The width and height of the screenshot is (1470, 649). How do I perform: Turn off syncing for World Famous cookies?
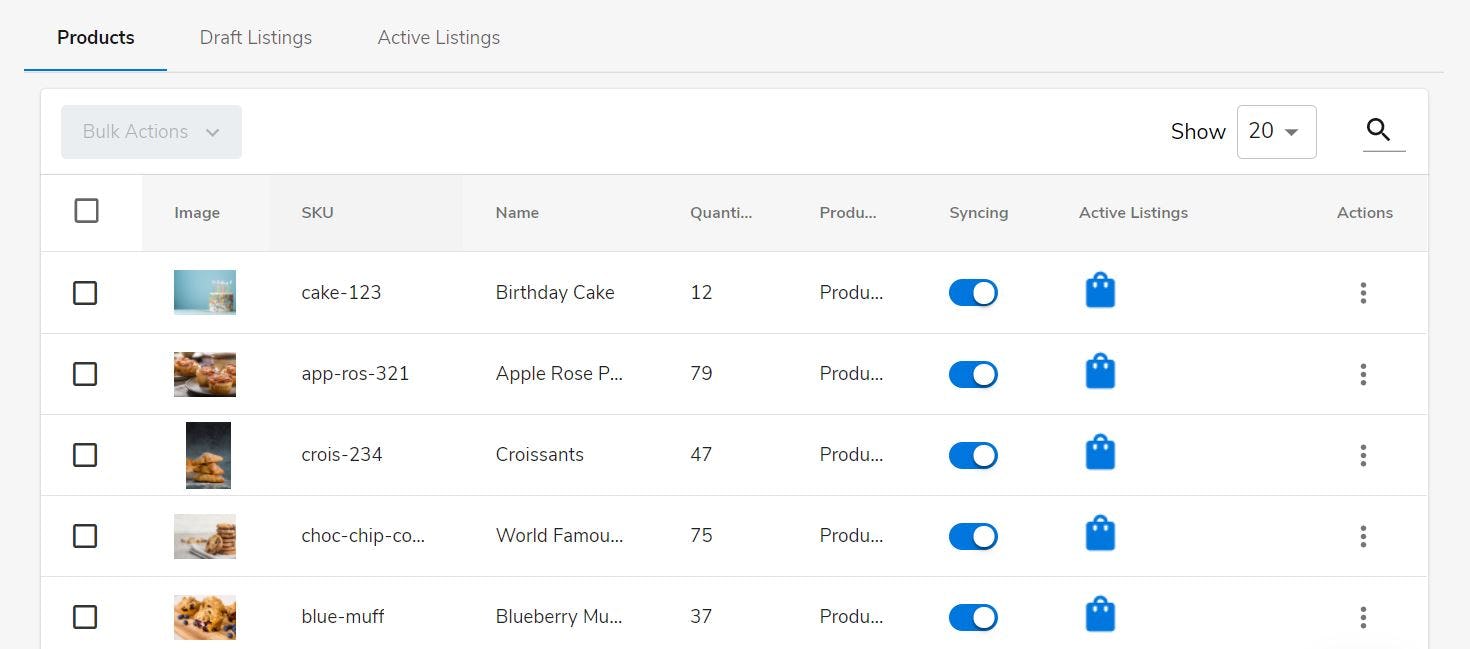[973, 536]
